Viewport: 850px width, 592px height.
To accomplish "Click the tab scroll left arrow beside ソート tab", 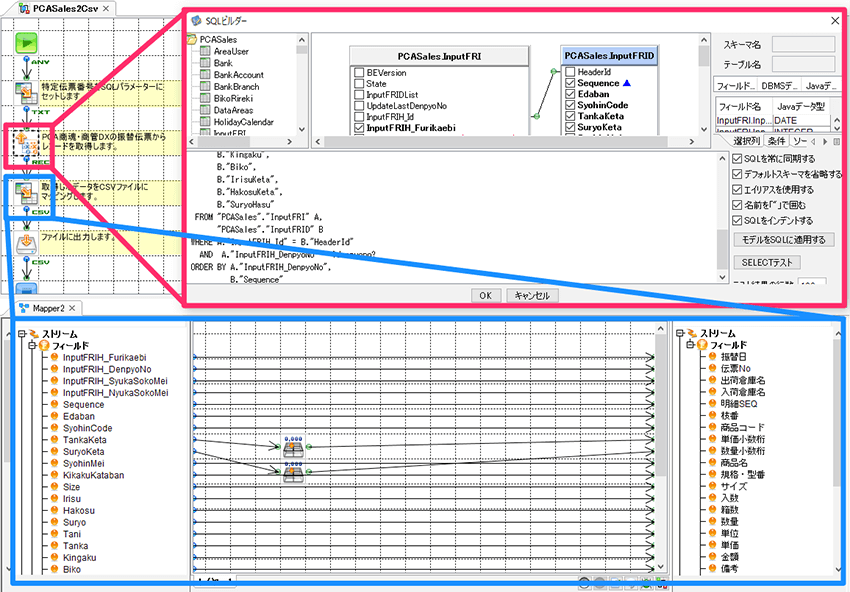I will tap(813, 141).
